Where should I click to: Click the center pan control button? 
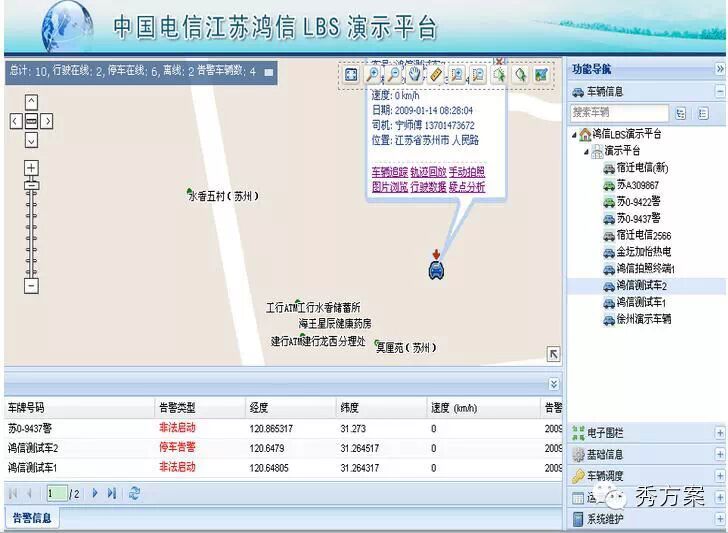[x=31, y=121]
